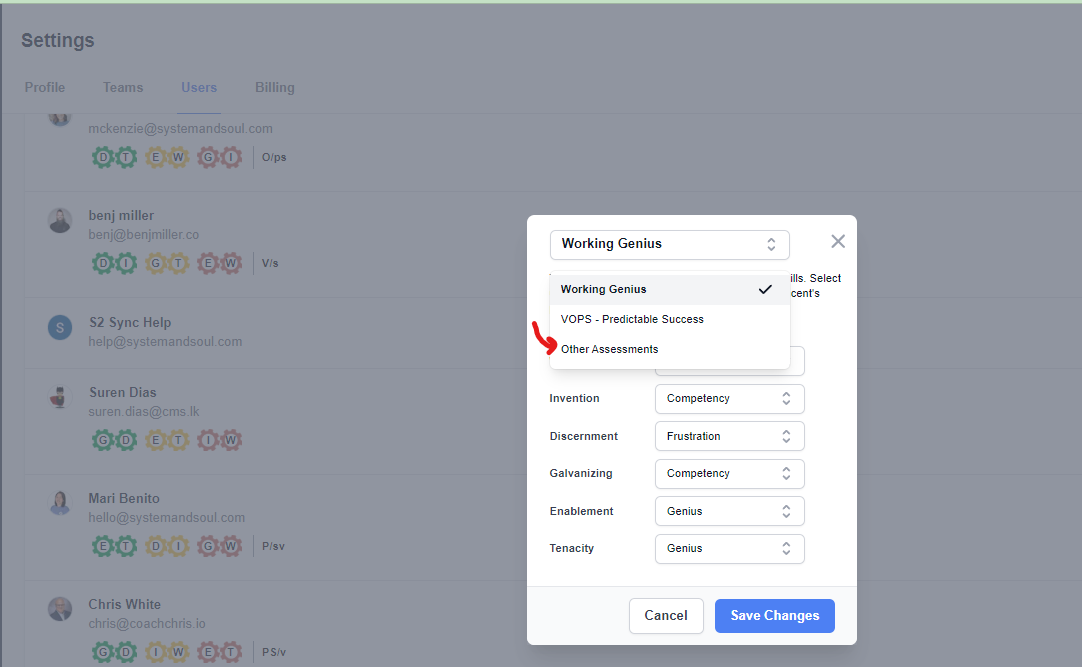Click the S2 Sync Help user name

130,322
